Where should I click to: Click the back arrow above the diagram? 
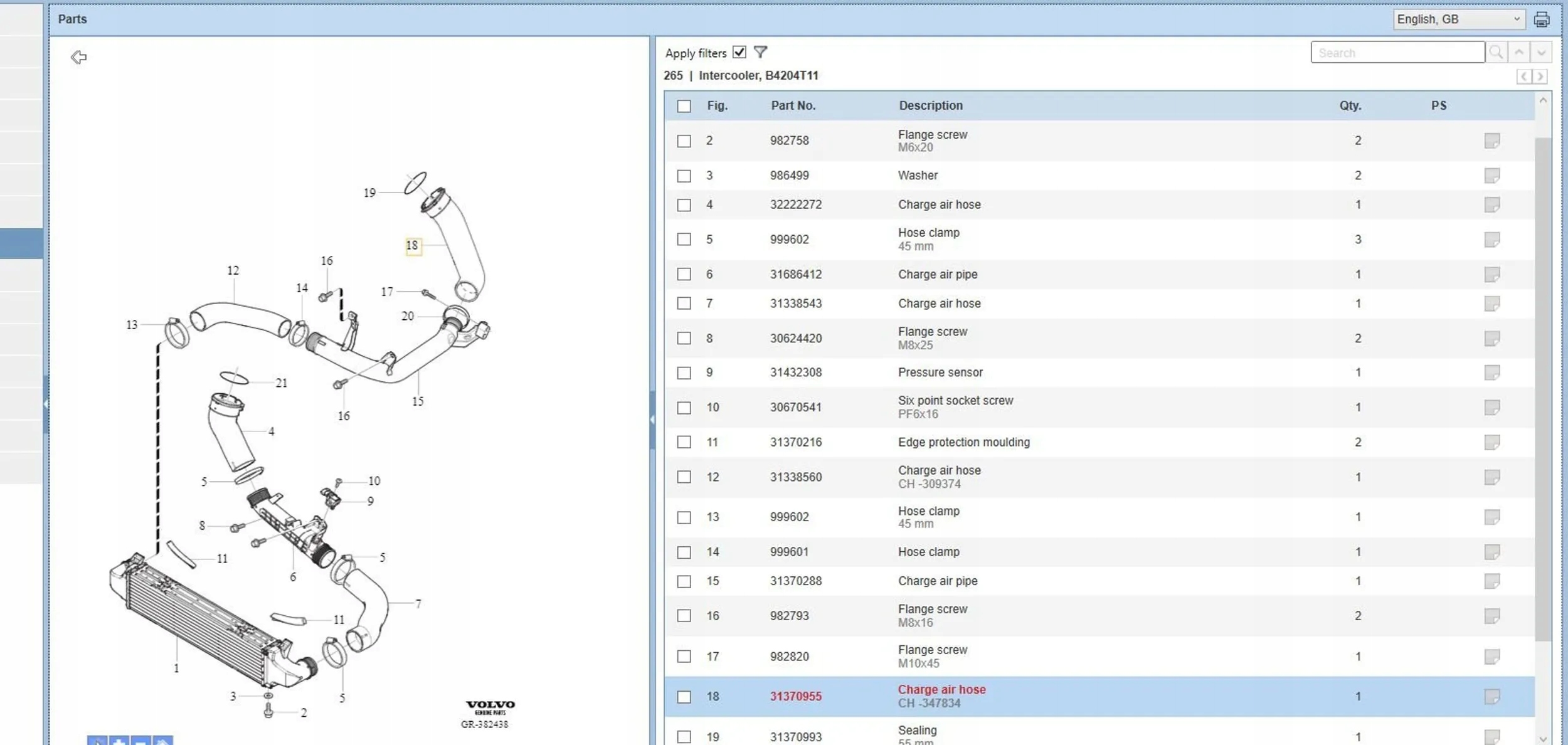78,57
